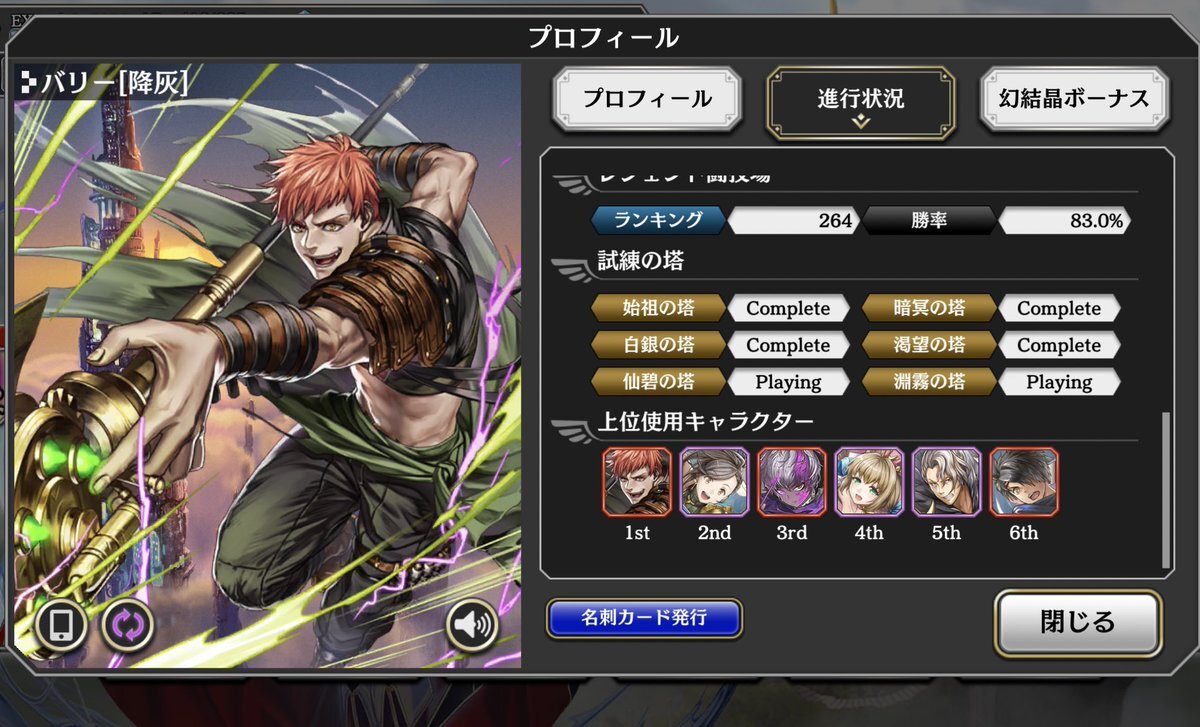1200x727 pixels.
Task: Select the 1st most-used character portrait
Action: click(637, 482)
